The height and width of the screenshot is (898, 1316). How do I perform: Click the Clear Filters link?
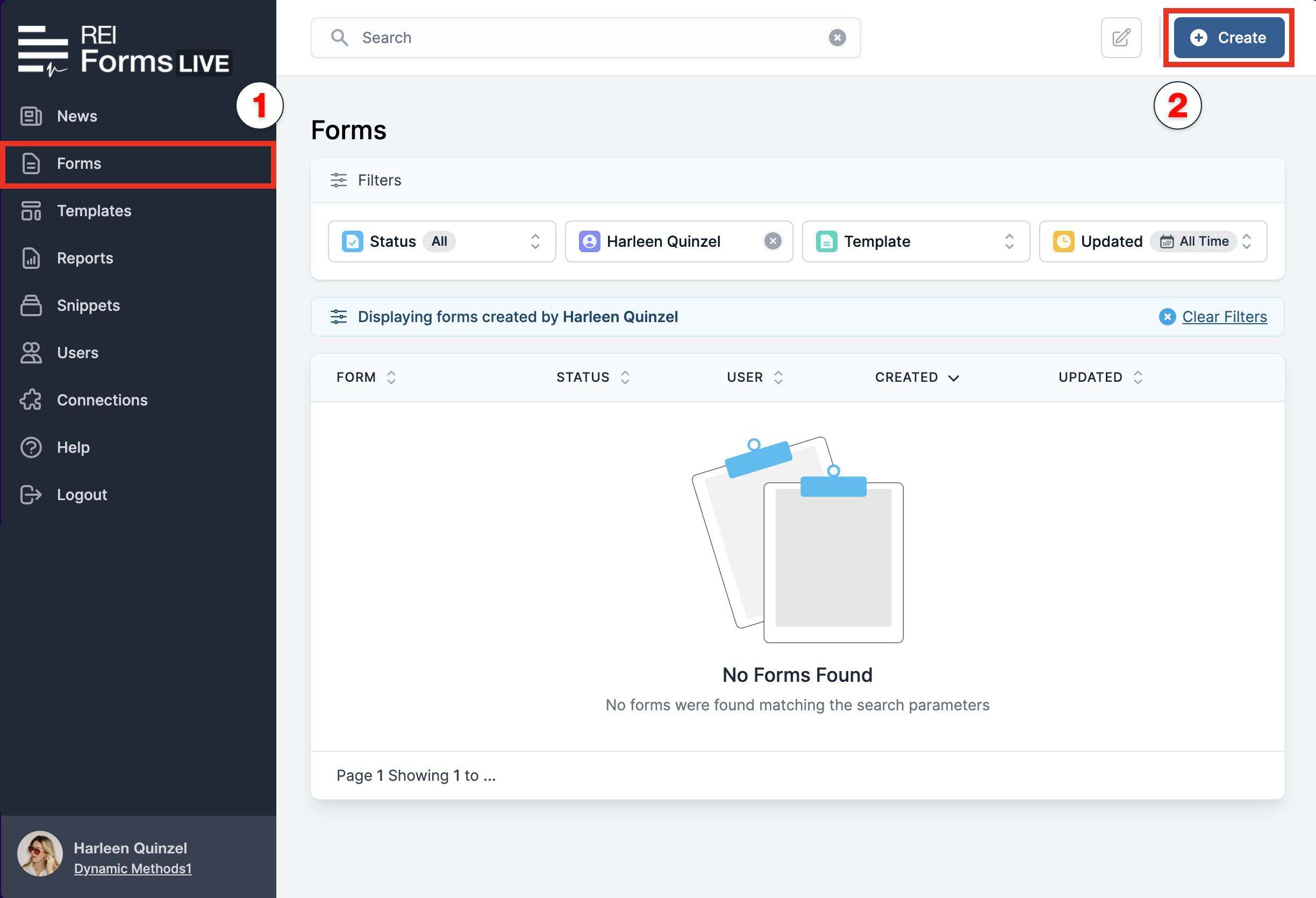point(1224,317)
